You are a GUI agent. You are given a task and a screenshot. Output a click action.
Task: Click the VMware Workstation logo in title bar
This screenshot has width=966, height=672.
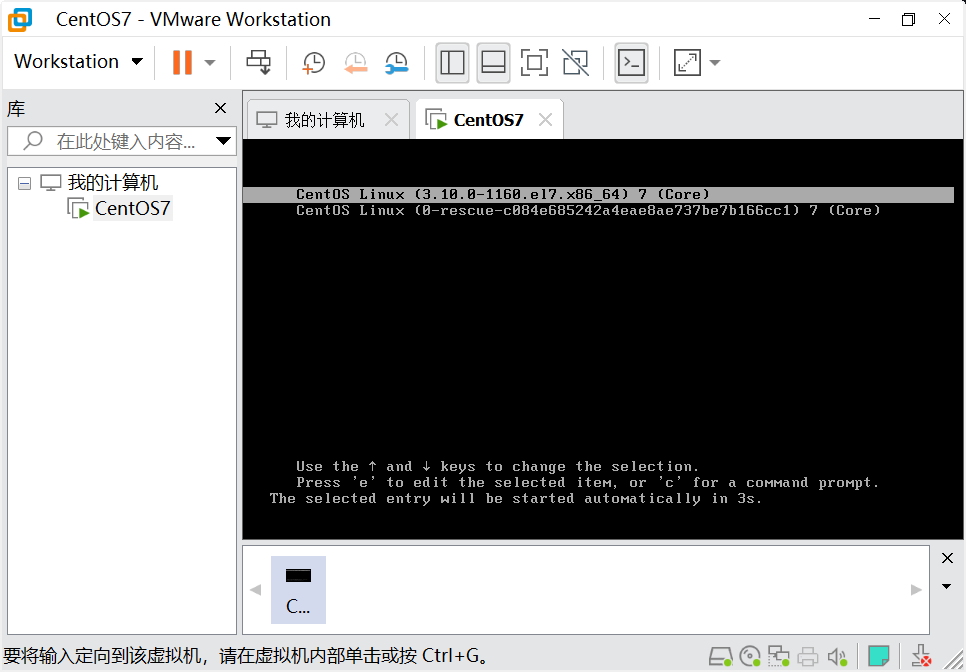(20, 20)
